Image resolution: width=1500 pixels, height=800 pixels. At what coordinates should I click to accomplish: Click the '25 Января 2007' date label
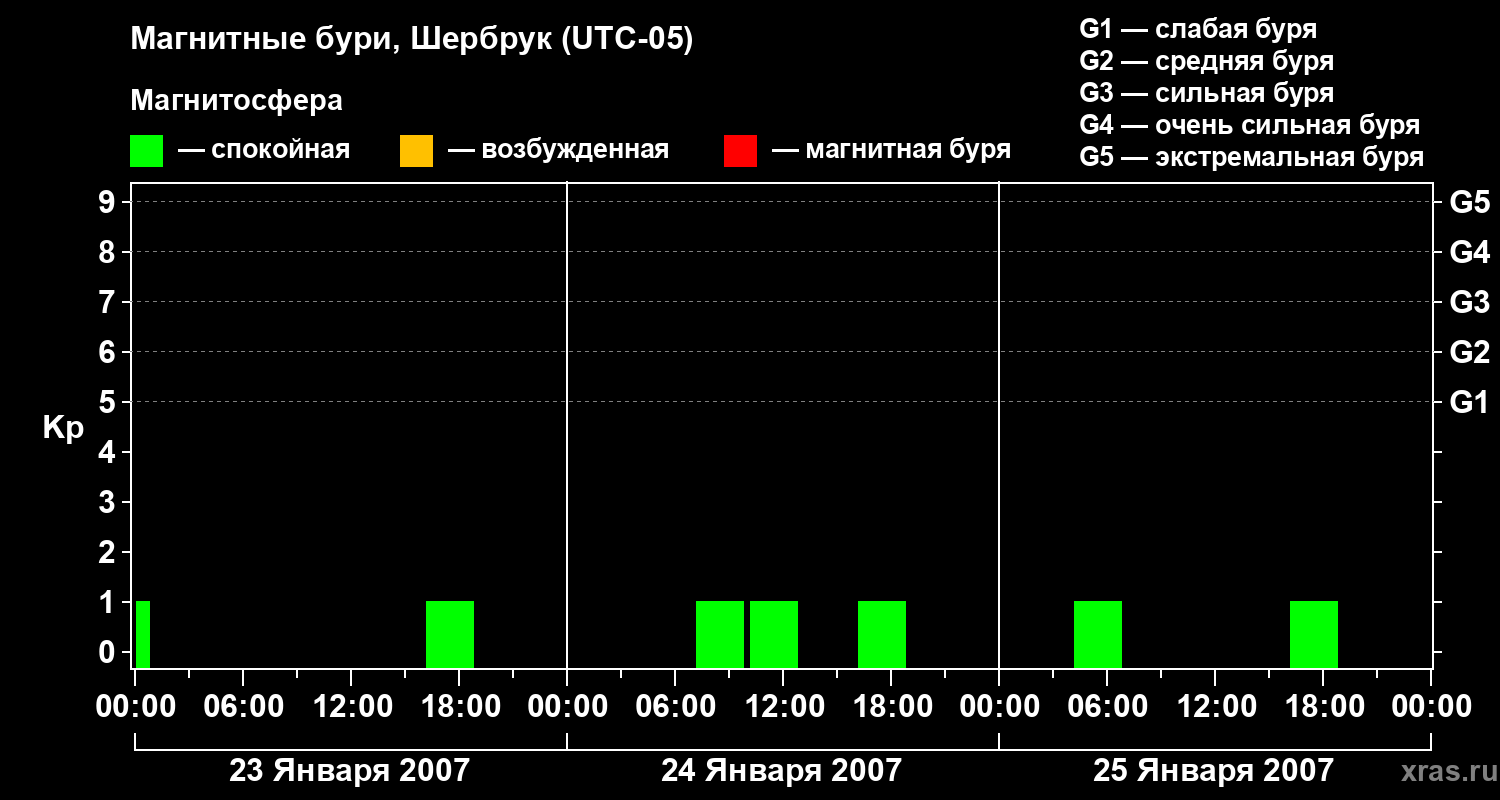click(1213, 771)
